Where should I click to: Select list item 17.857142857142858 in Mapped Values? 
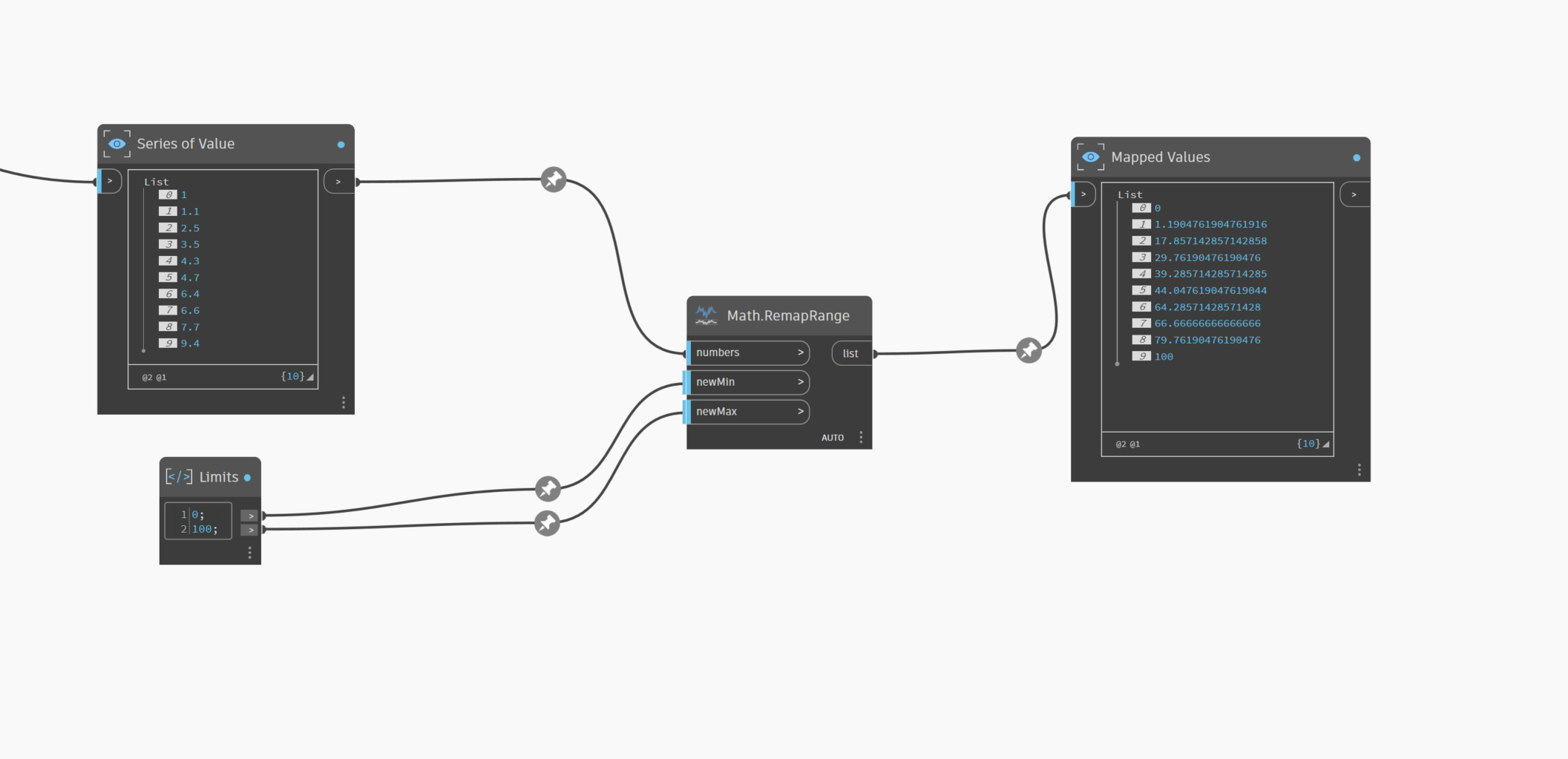1210,241
